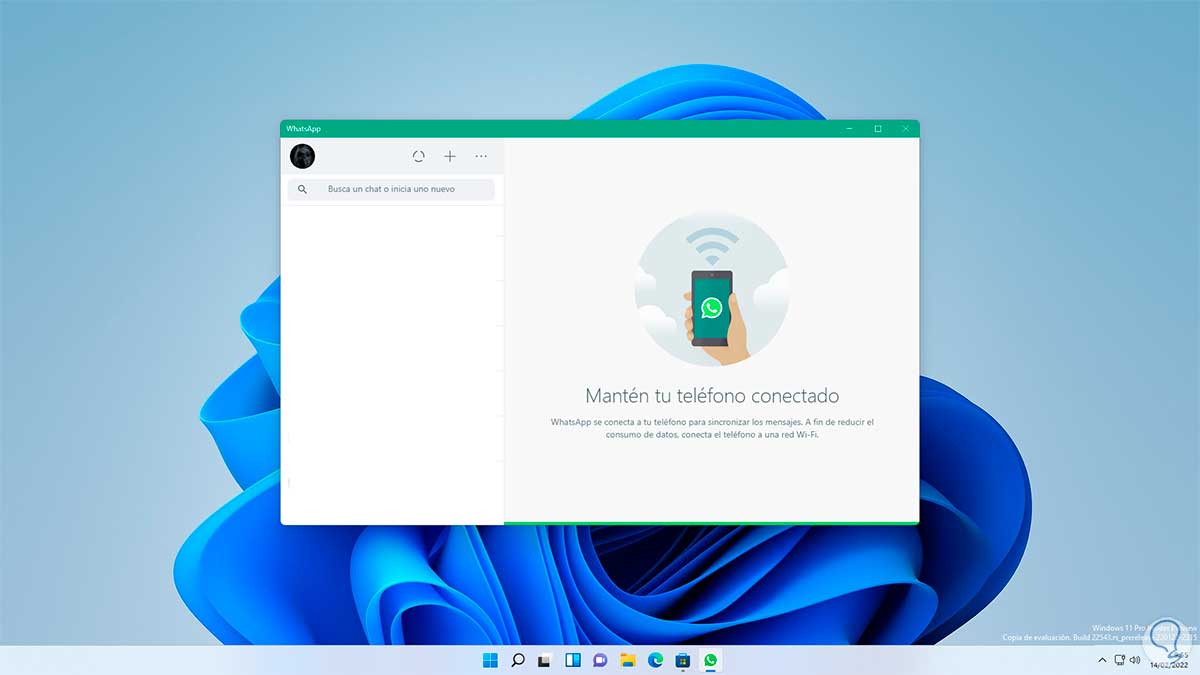This screenshot has height=675, width=1200.
Task: Launch Microsoft Edge from the taskbar
Action: coord(655,660)
